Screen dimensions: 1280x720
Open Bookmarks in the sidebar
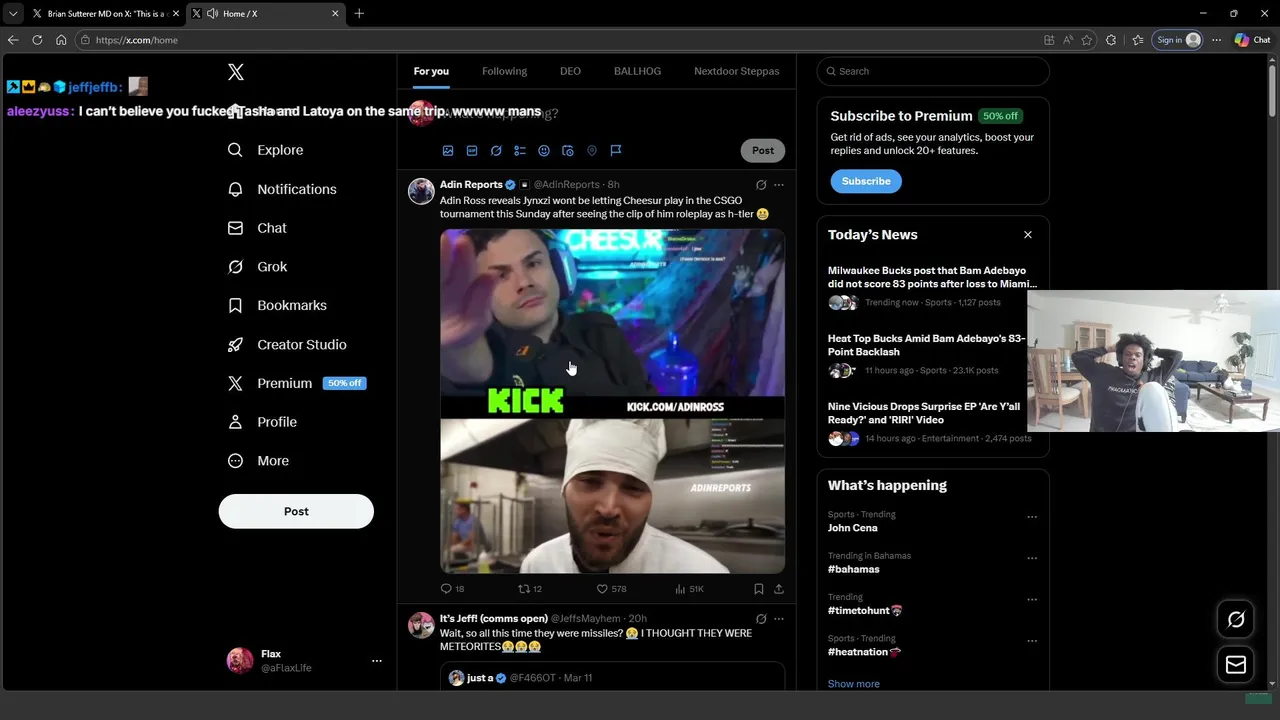[x=277, y=305]
